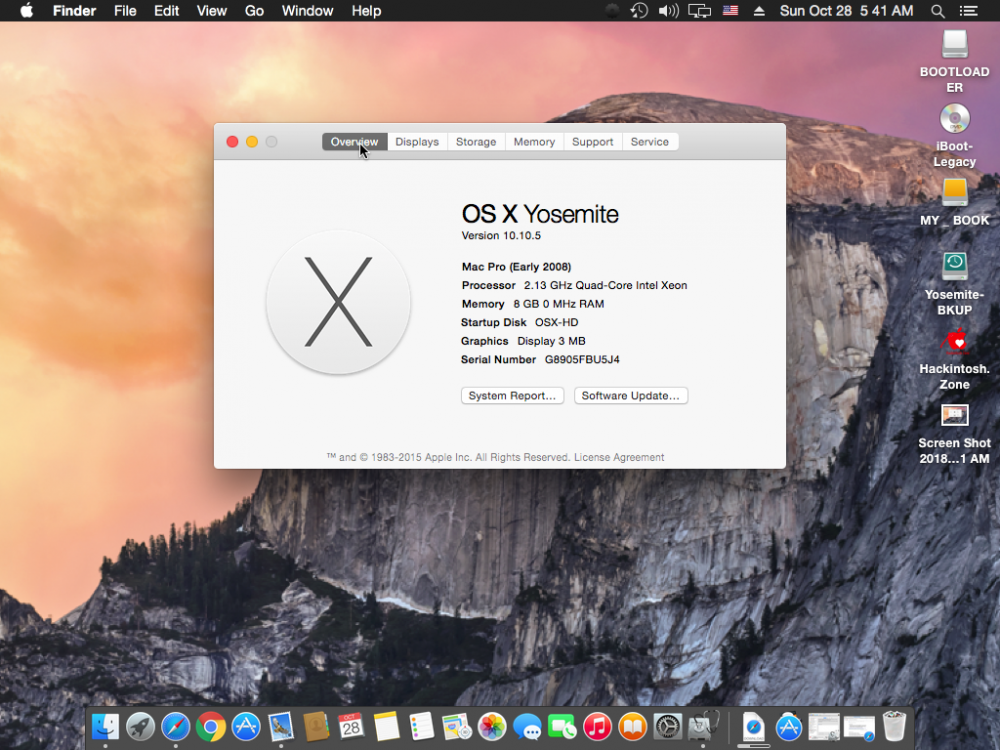Launch Launchpad rocket icon in Dock

(x=140, y=726)
